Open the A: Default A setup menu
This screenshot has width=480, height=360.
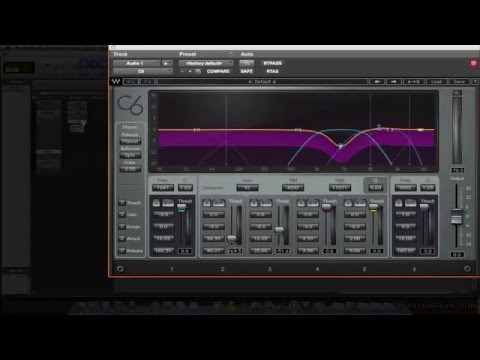coord(262,81)
